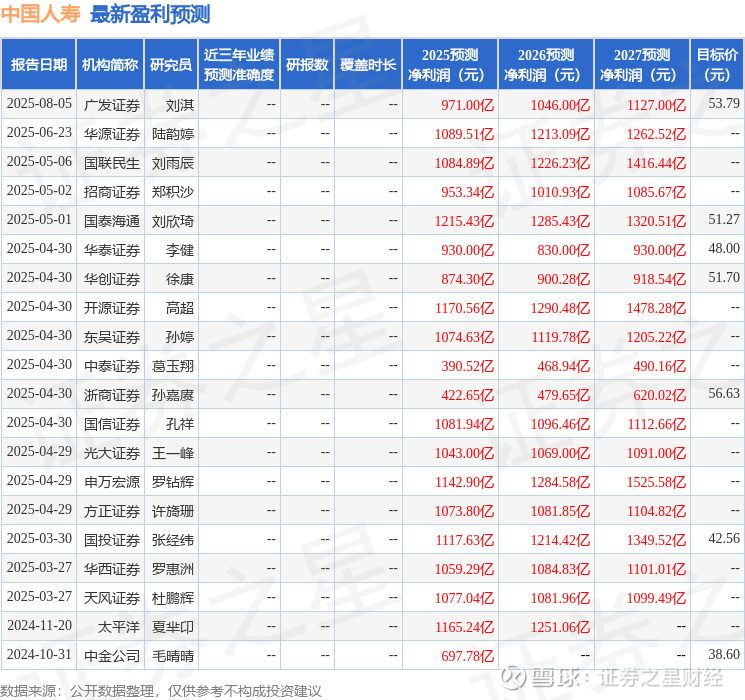Click the value 1213.09亿
Image resolution: width=745 pixels, height=700 pixels.
point(560,134)
